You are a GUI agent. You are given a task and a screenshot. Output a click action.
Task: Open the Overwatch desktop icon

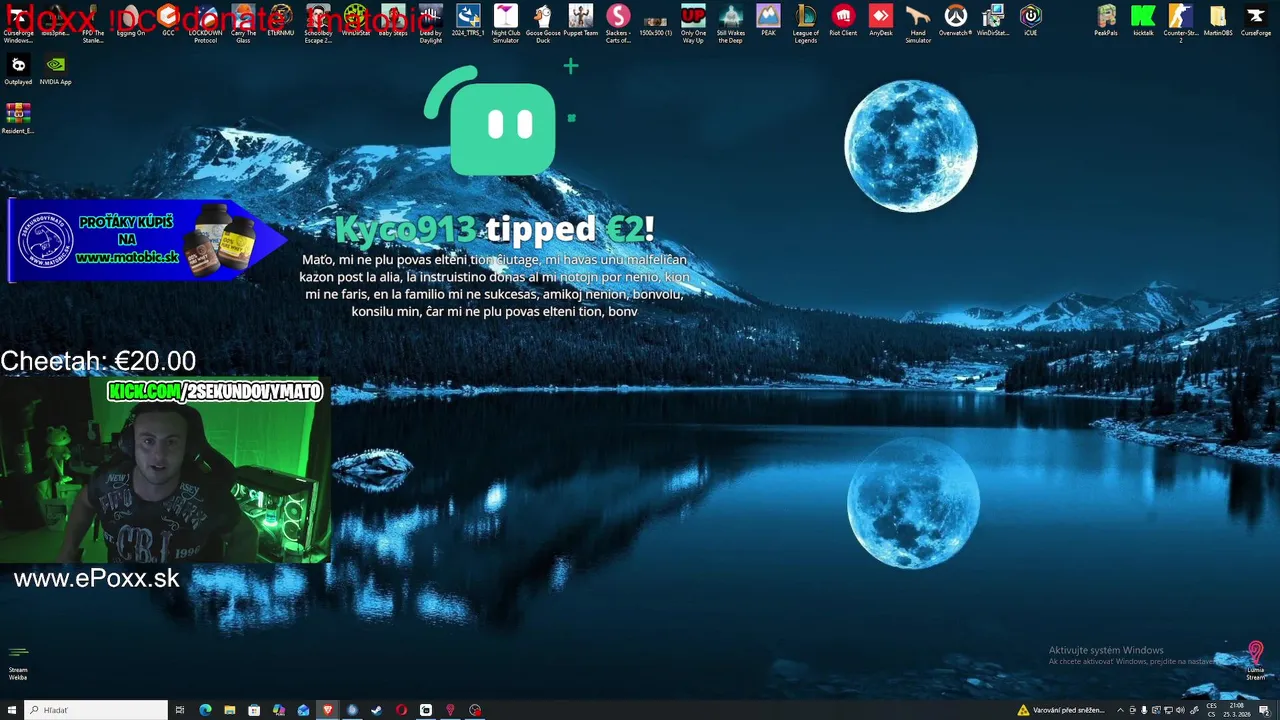[955, 21]
